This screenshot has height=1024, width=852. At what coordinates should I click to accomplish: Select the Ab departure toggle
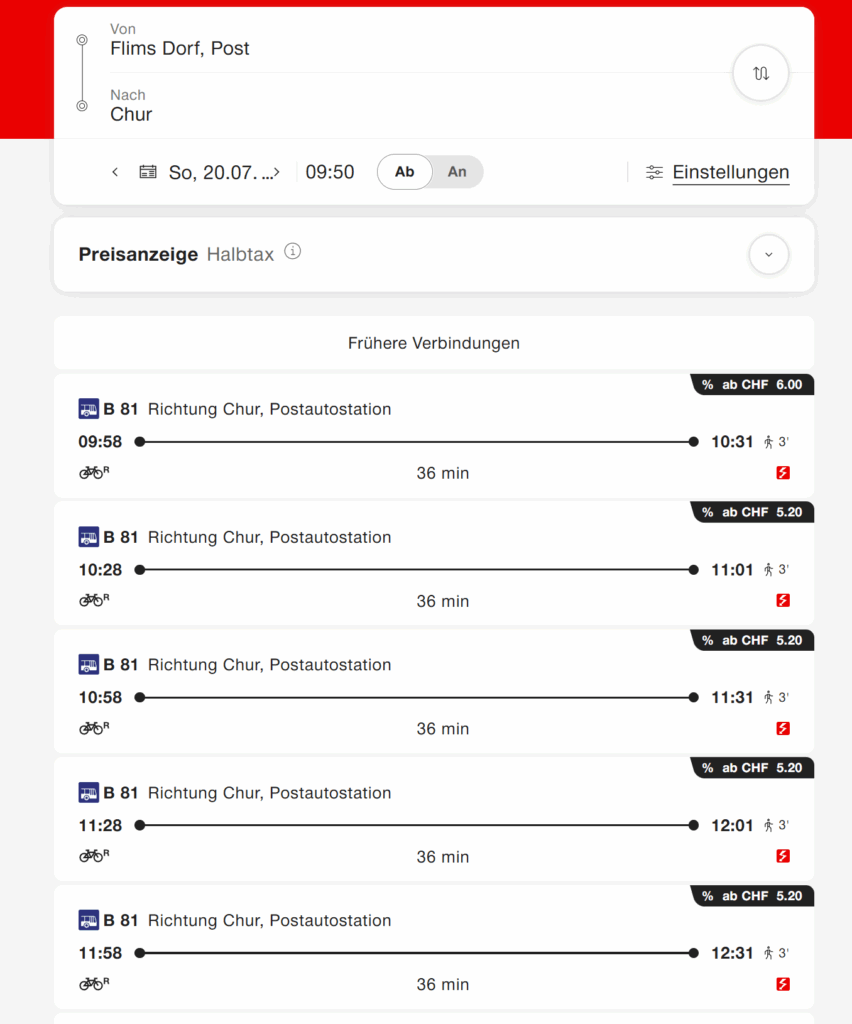(x=404, y=172)
